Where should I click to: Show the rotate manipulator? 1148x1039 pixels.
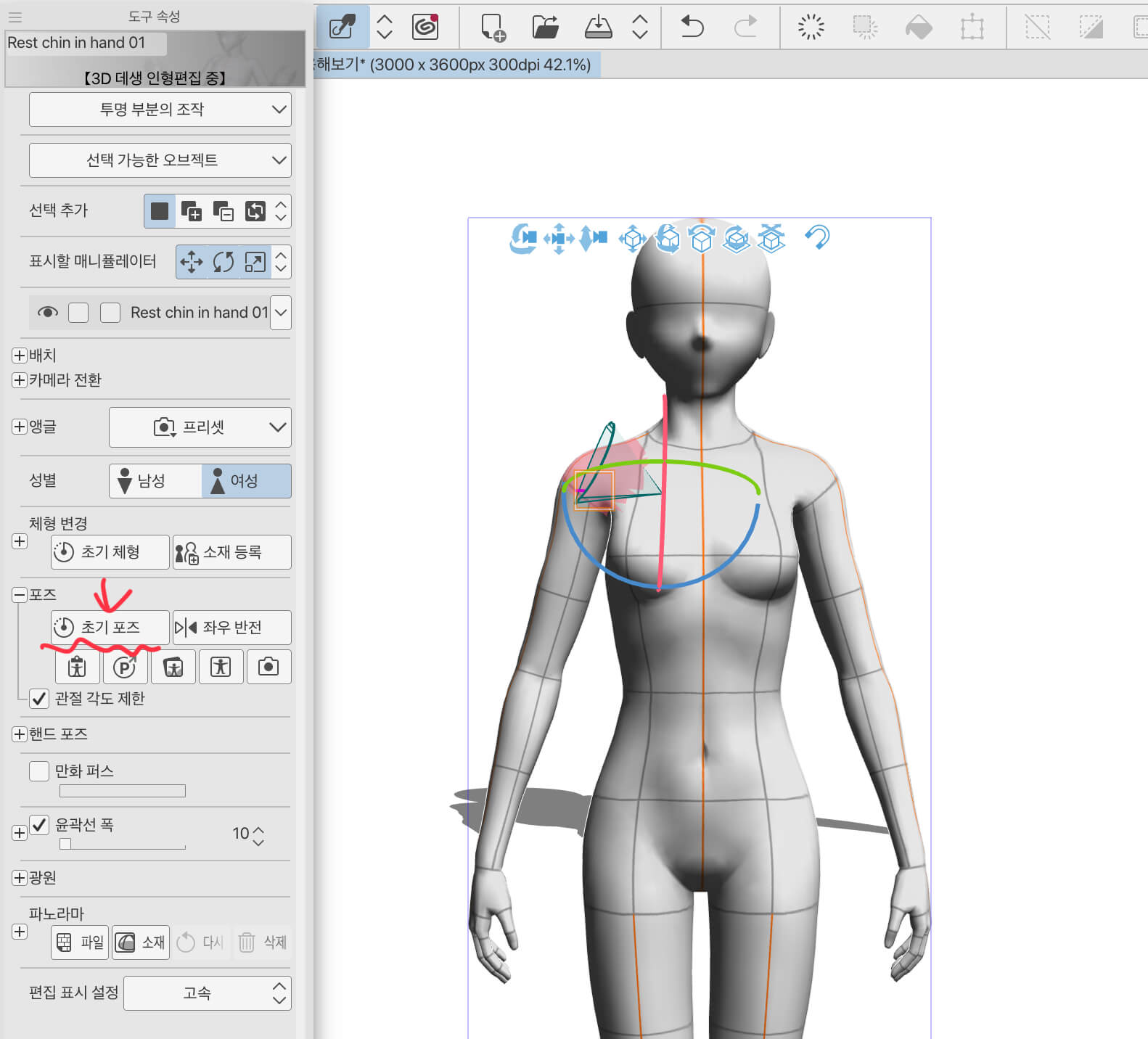[x=224, y=262]
